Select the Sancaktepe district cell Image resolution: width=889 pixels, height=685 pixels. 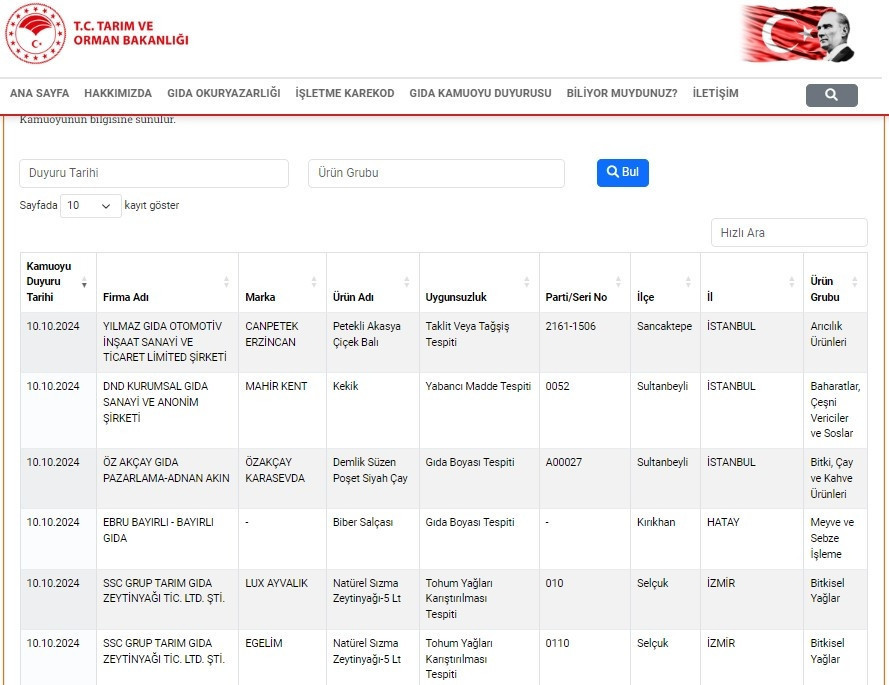point(665,342)
